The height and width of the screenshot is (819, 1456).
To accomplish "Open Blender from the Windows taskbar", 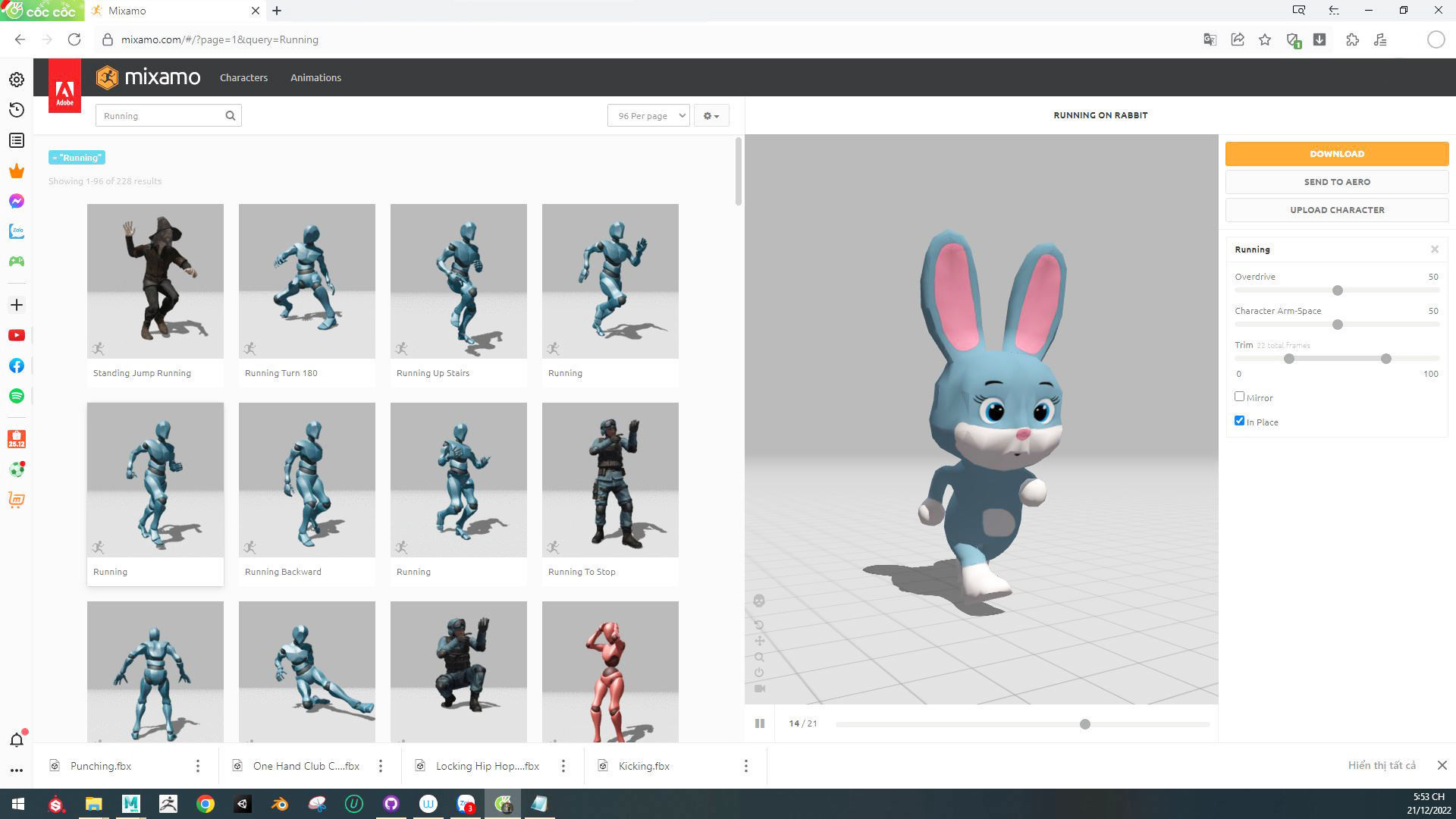I will click(280, 804).
